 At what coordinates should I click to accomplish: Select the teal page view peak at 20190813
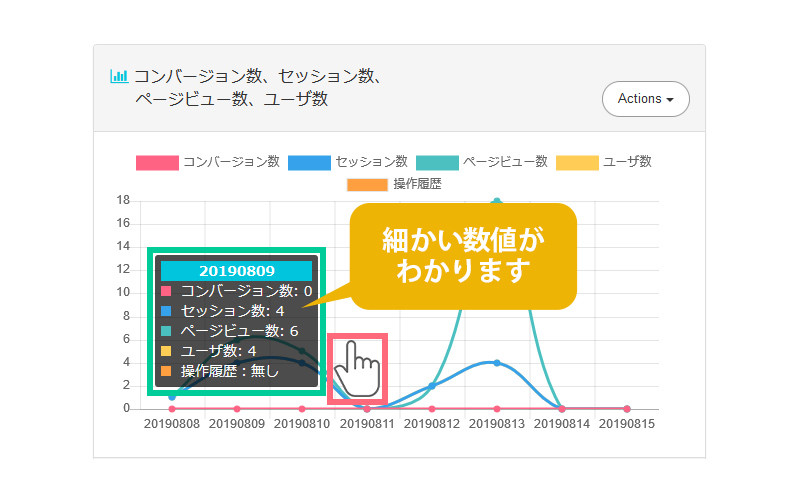[x=496, y=202]
